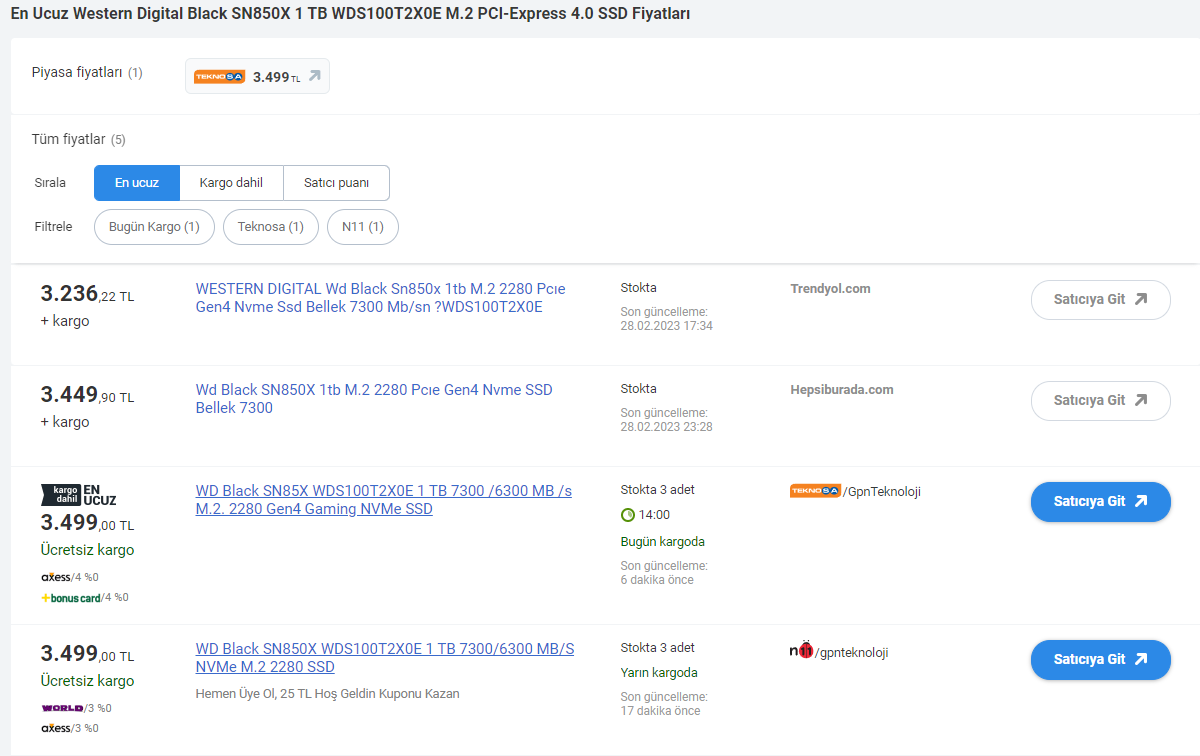The image size is (1200, 756).
Task: Click the kargo dahil EN UCUZ badge
Action: pos(78,493)
